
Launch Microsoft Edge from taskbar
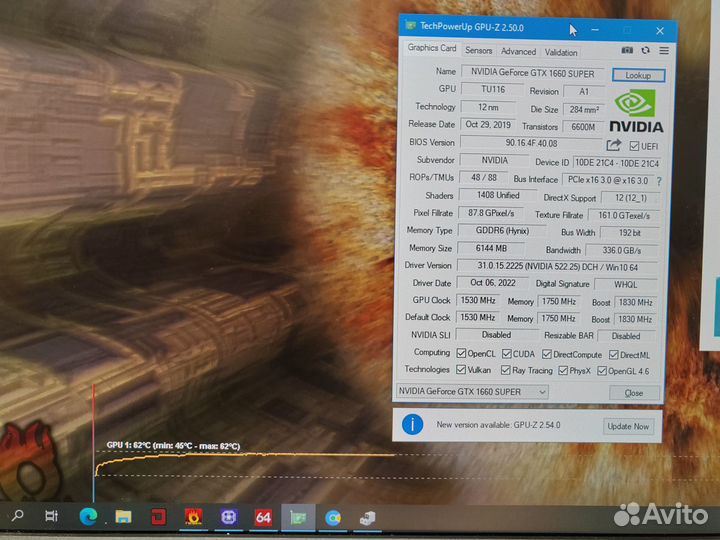(88, 517)
